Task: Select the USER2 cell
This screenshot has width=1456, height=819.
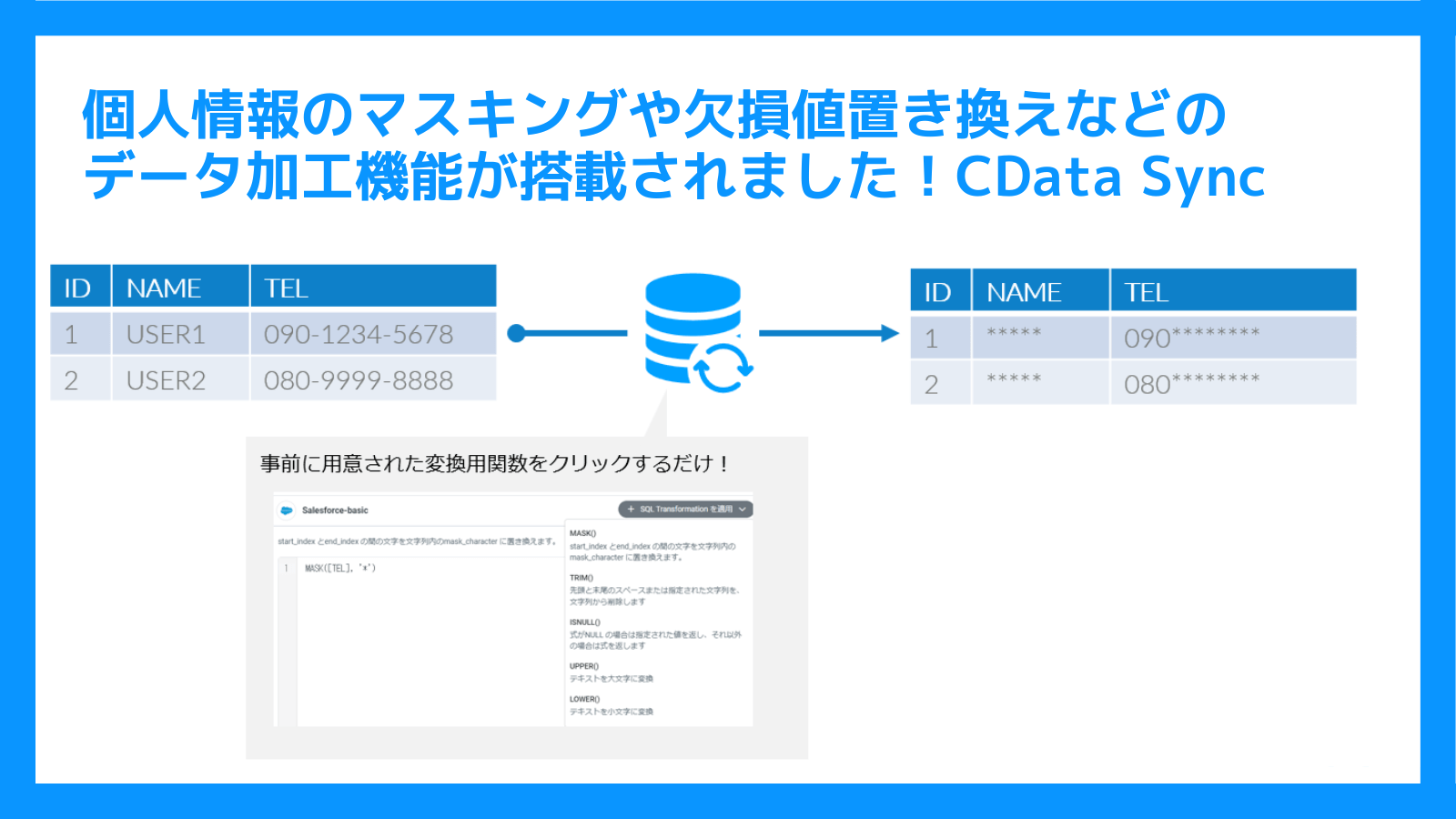Action: pos(180,379)
